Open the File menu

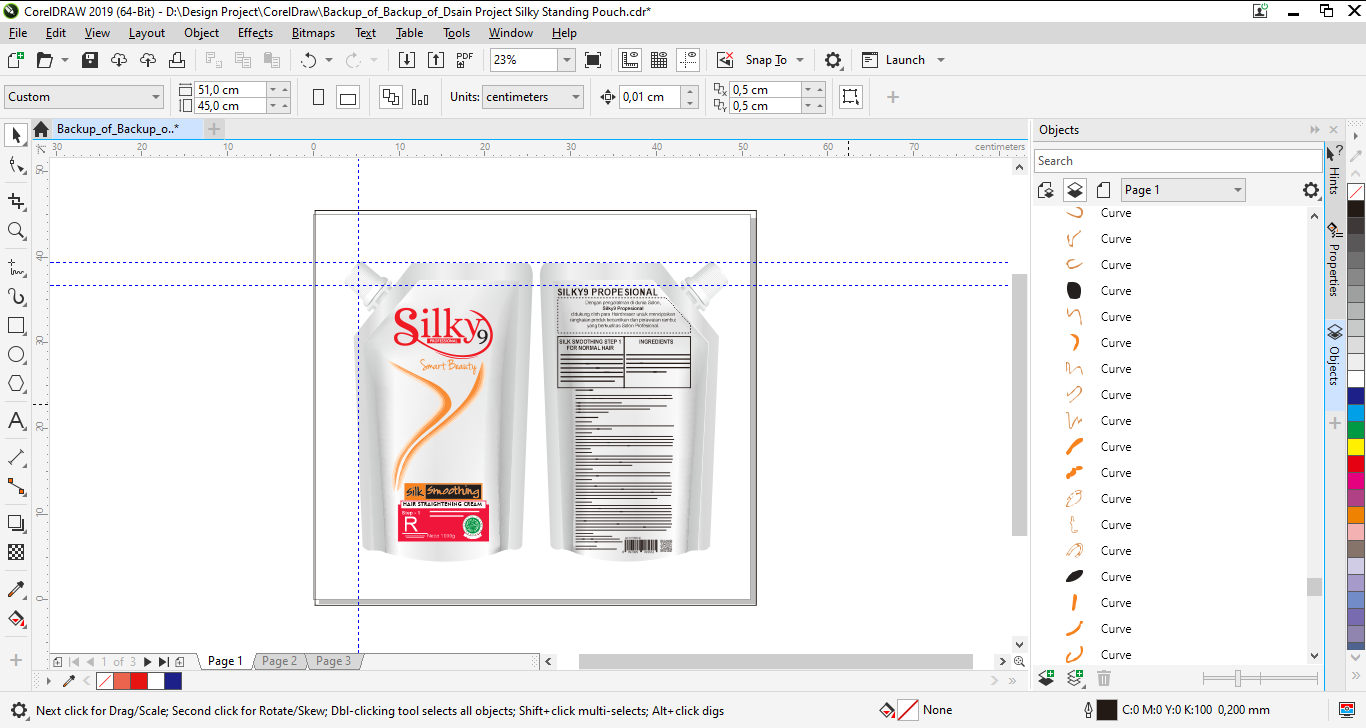18,33
